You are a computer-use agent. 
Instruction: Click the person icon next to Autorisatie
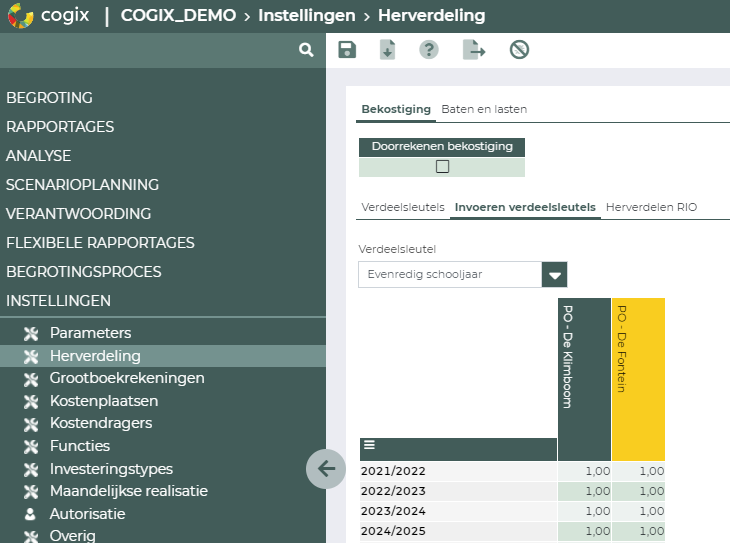(x=30, y=514)
